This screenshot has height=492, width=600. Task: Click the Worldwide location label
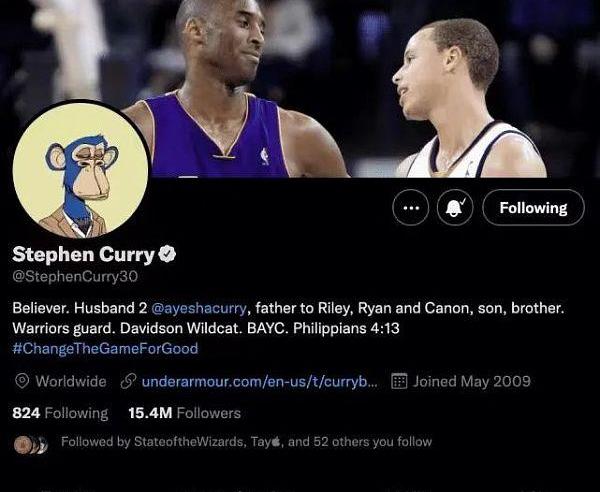tap(71, 381)
